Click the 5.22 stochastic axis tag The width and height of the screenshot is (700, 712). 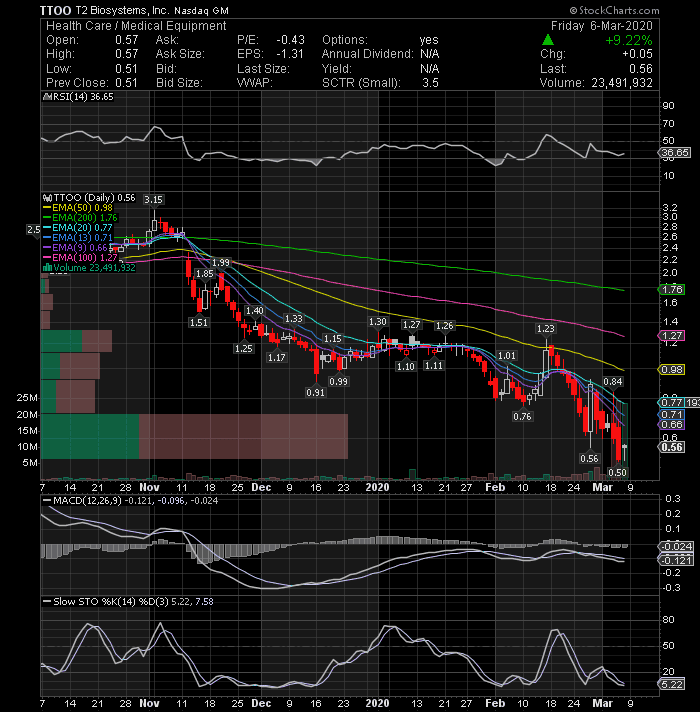coord(672,684)
